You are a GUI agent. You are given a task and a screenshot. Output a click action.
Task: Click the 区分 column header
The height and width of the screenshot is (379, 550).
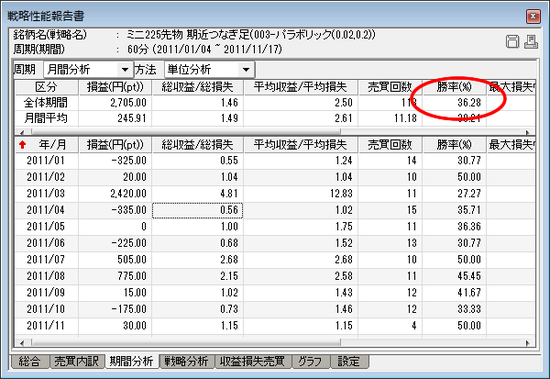[46, 87]
